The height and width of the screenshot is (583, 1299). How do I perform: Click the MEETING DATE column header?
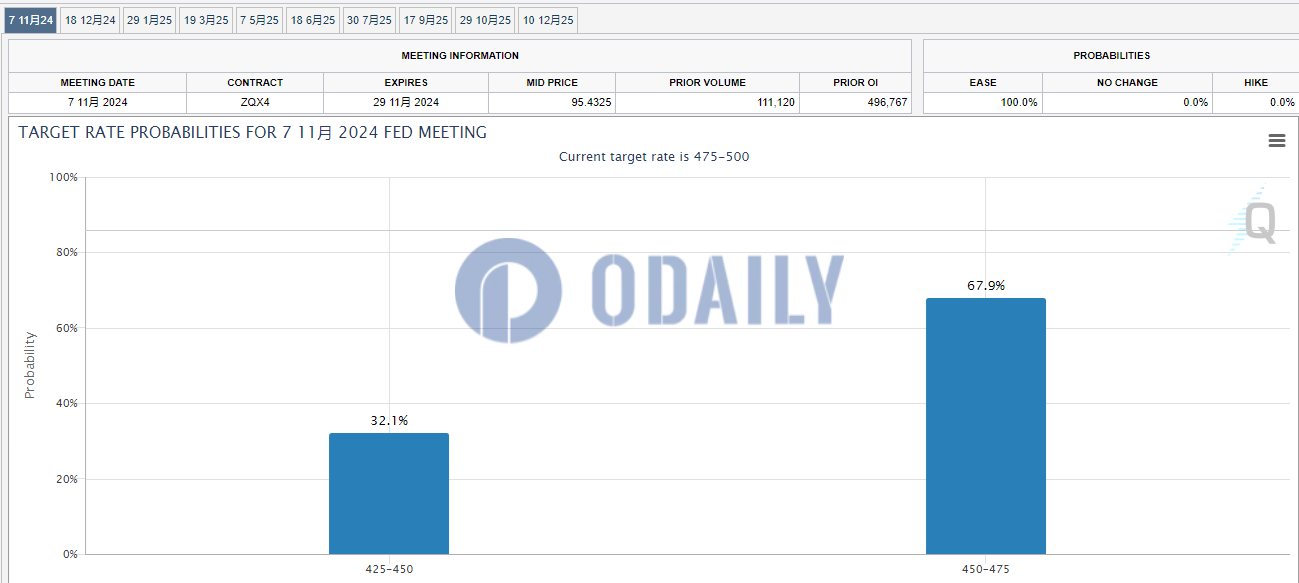[x=98, y=83]
